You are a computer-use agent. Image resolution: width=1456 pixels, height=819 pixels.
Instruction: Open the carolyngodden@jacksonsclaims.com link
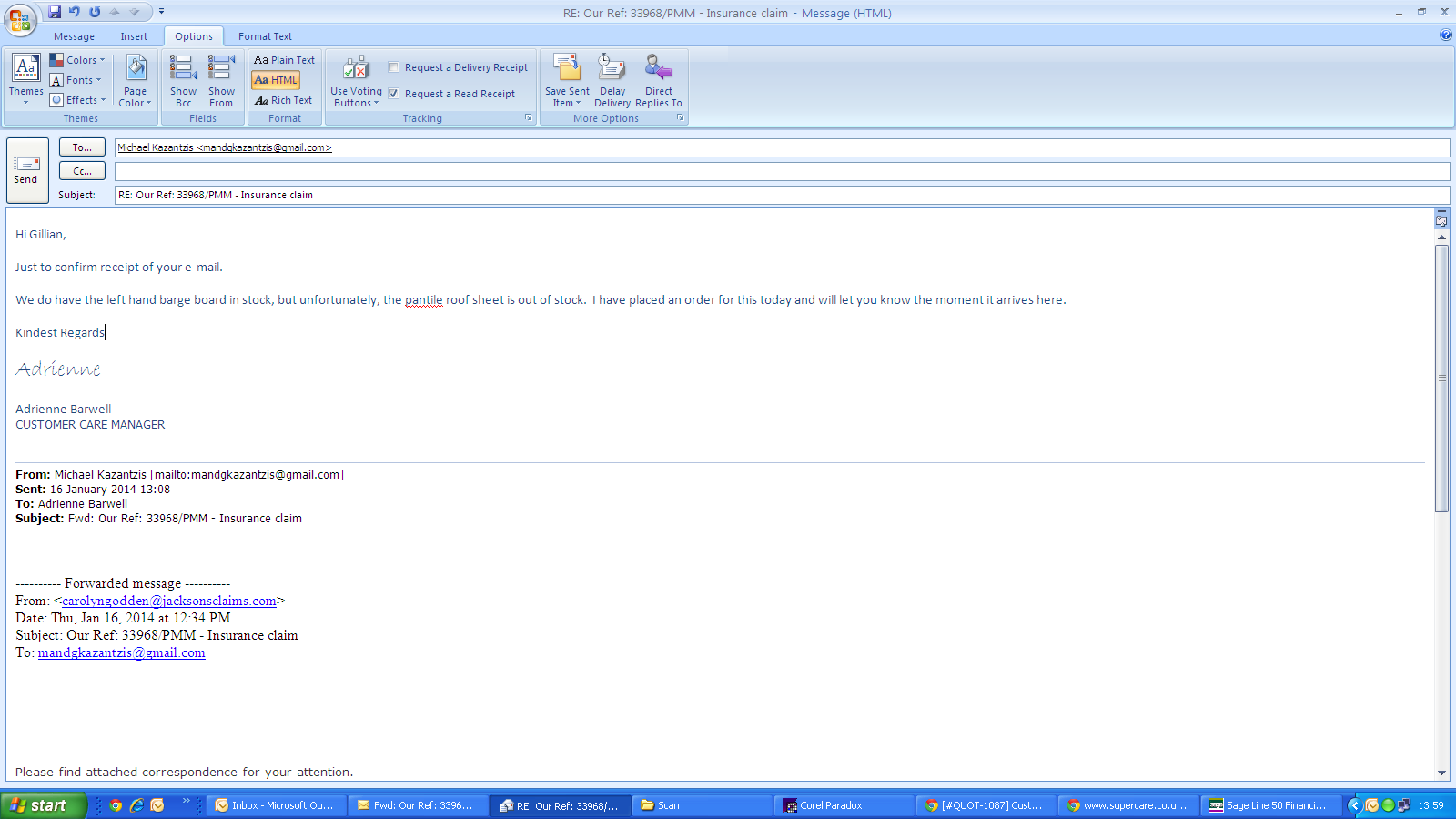click(169, 601)
